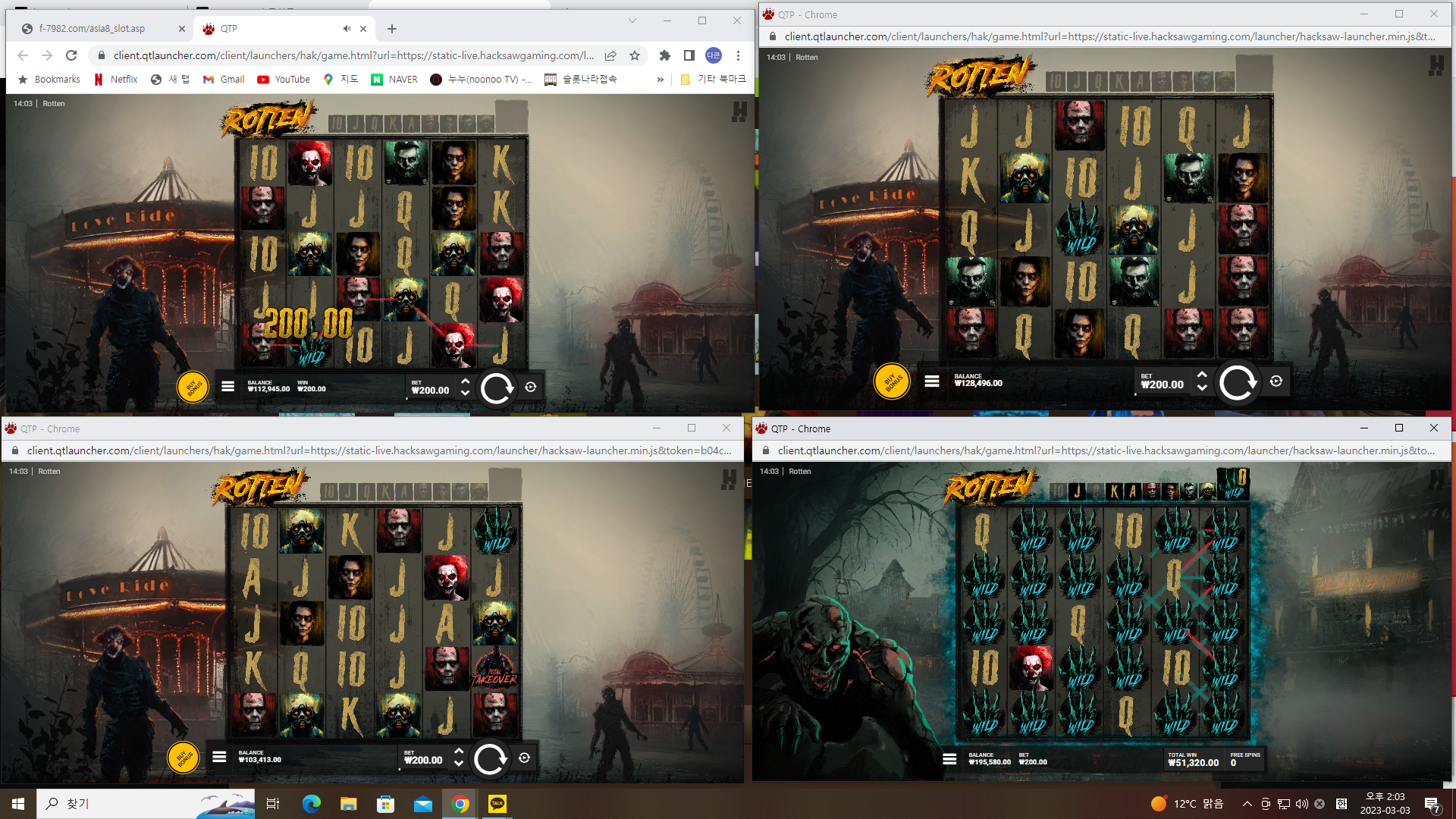
Task: Open the 기타 북마크 folder
Action: tap(714, 80)
